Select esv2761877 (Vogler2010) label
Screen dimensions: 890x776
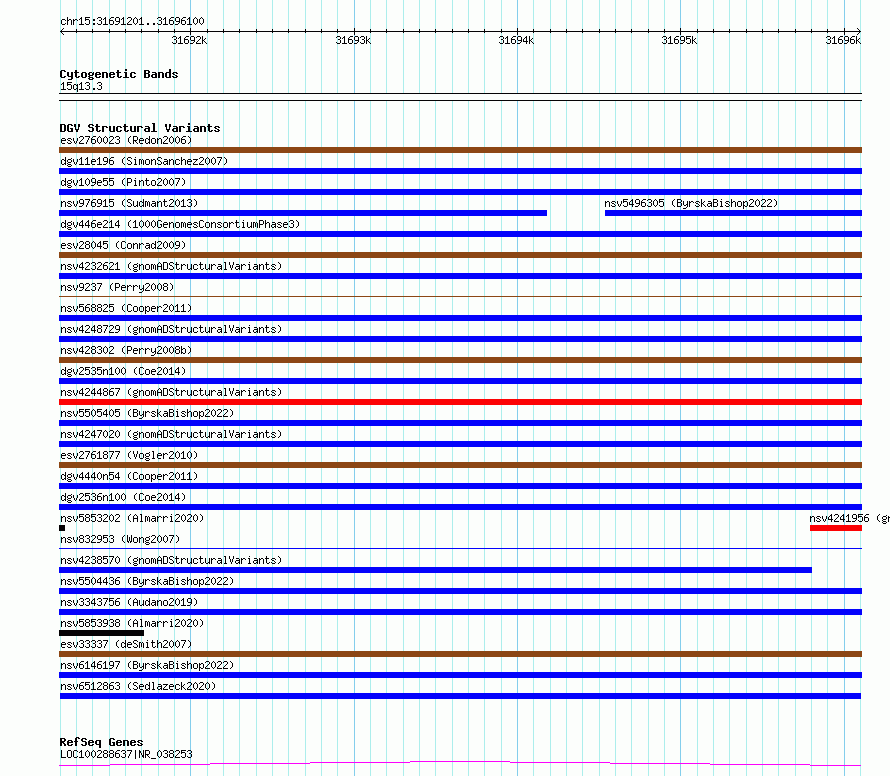[129, 455]
